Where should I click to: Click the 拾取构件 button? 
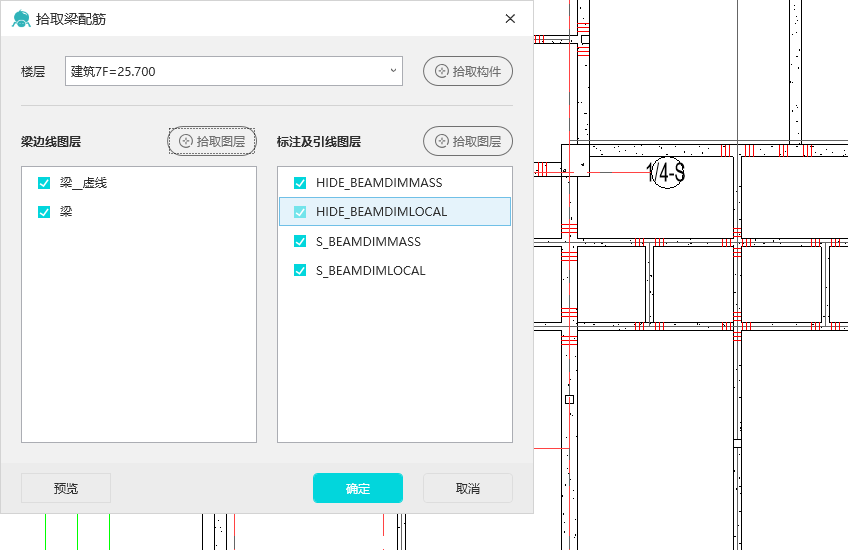click(468, 71)
